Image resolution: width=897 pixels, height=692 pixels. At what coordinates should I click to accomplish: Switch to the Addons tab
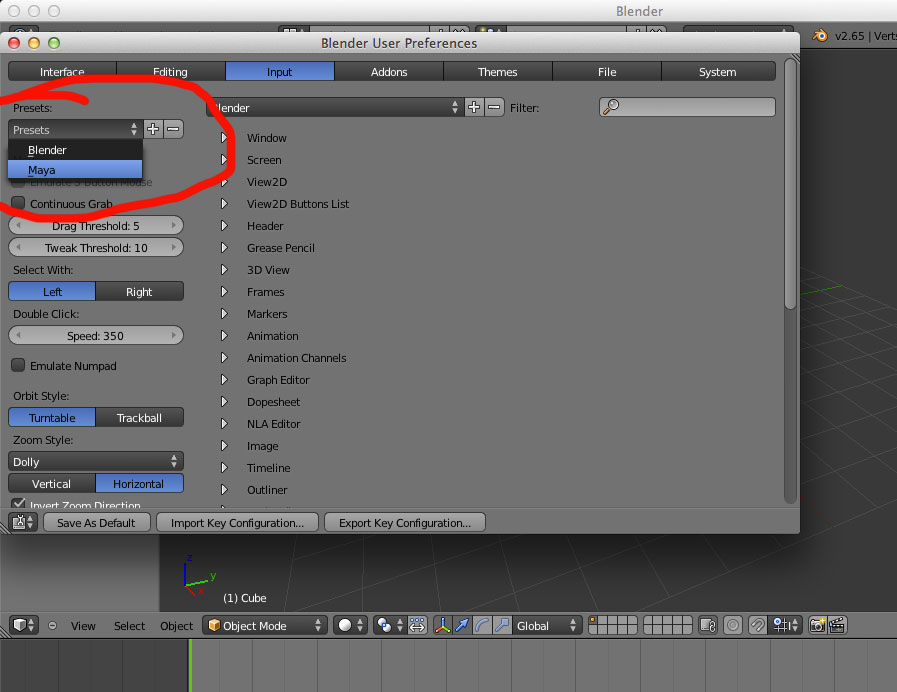click(389, 71)
